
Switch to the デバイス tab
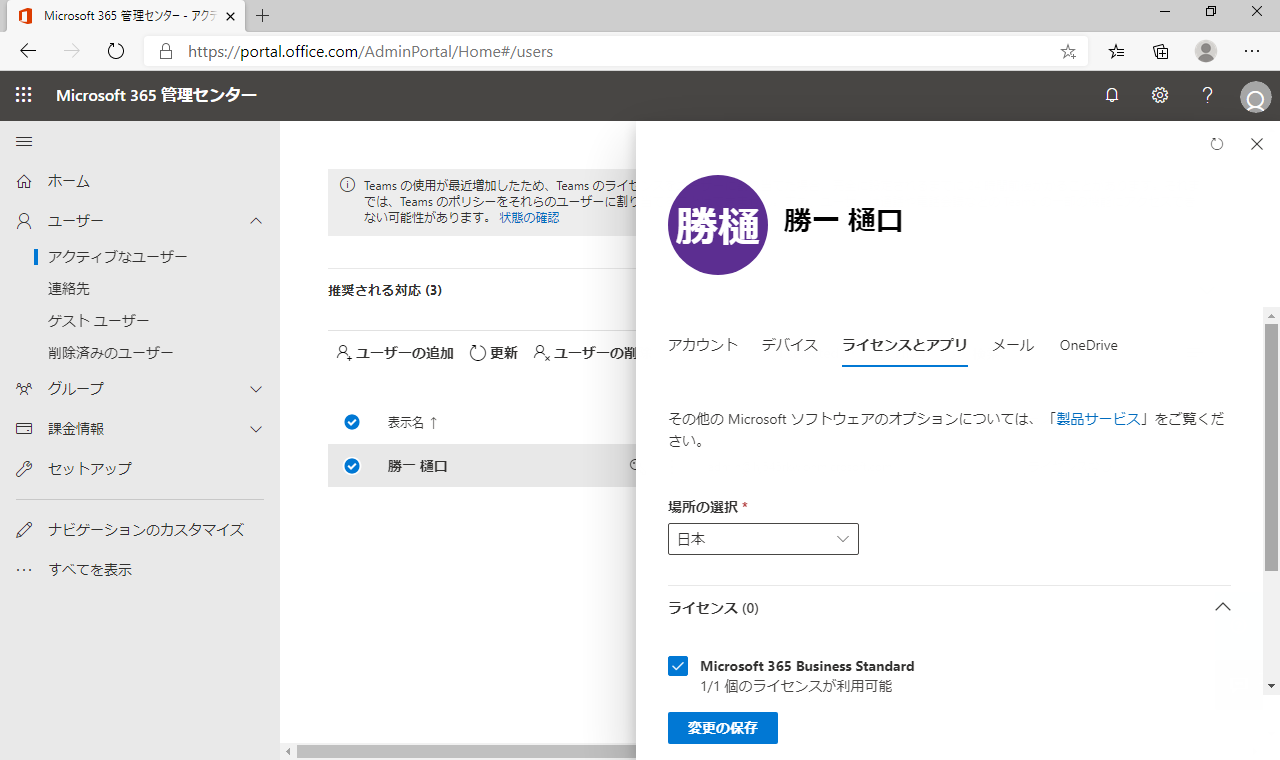(x=790, y=345)
